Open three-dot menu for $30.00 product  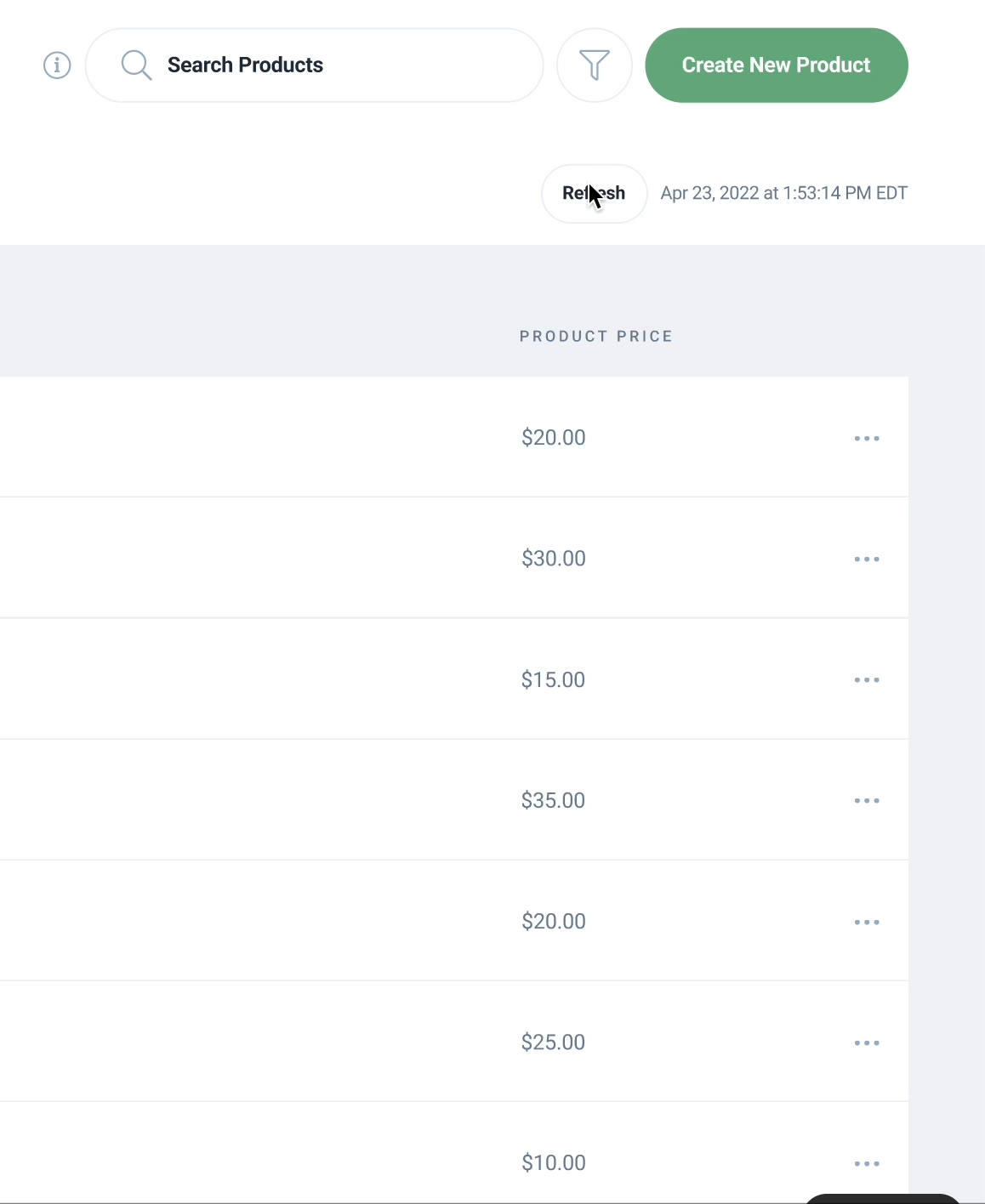pos(867,559)
